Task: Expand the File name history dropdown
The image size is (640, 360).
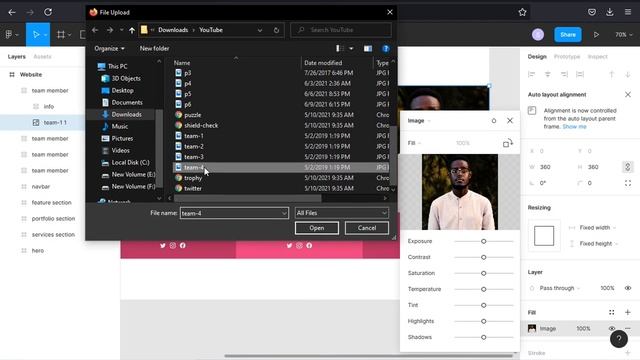Action: tap(284, 213)
